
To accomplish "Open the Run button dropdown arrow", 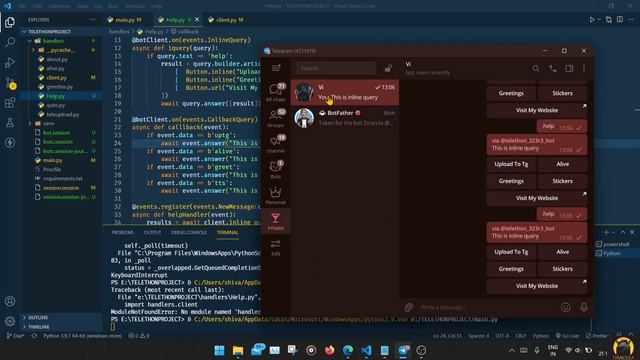I will click(599, 20).
